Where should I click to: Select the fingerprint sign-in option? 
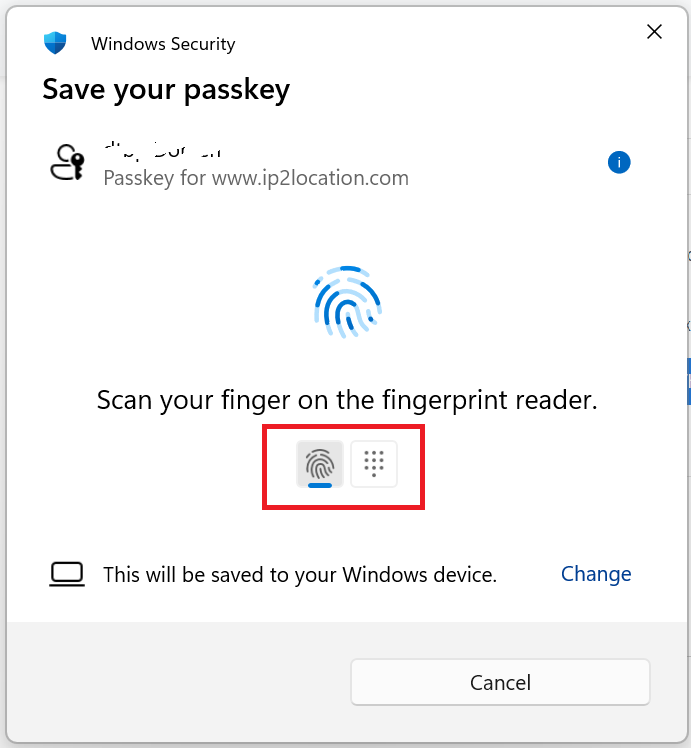(x=320, y=464)
